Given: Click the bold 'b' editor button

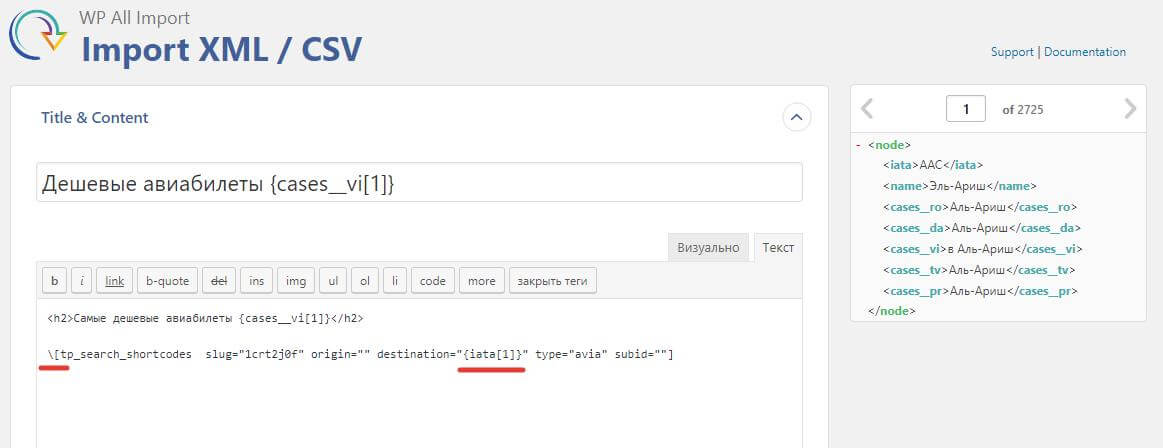Looking at the screenshot, I should [54, 281].
